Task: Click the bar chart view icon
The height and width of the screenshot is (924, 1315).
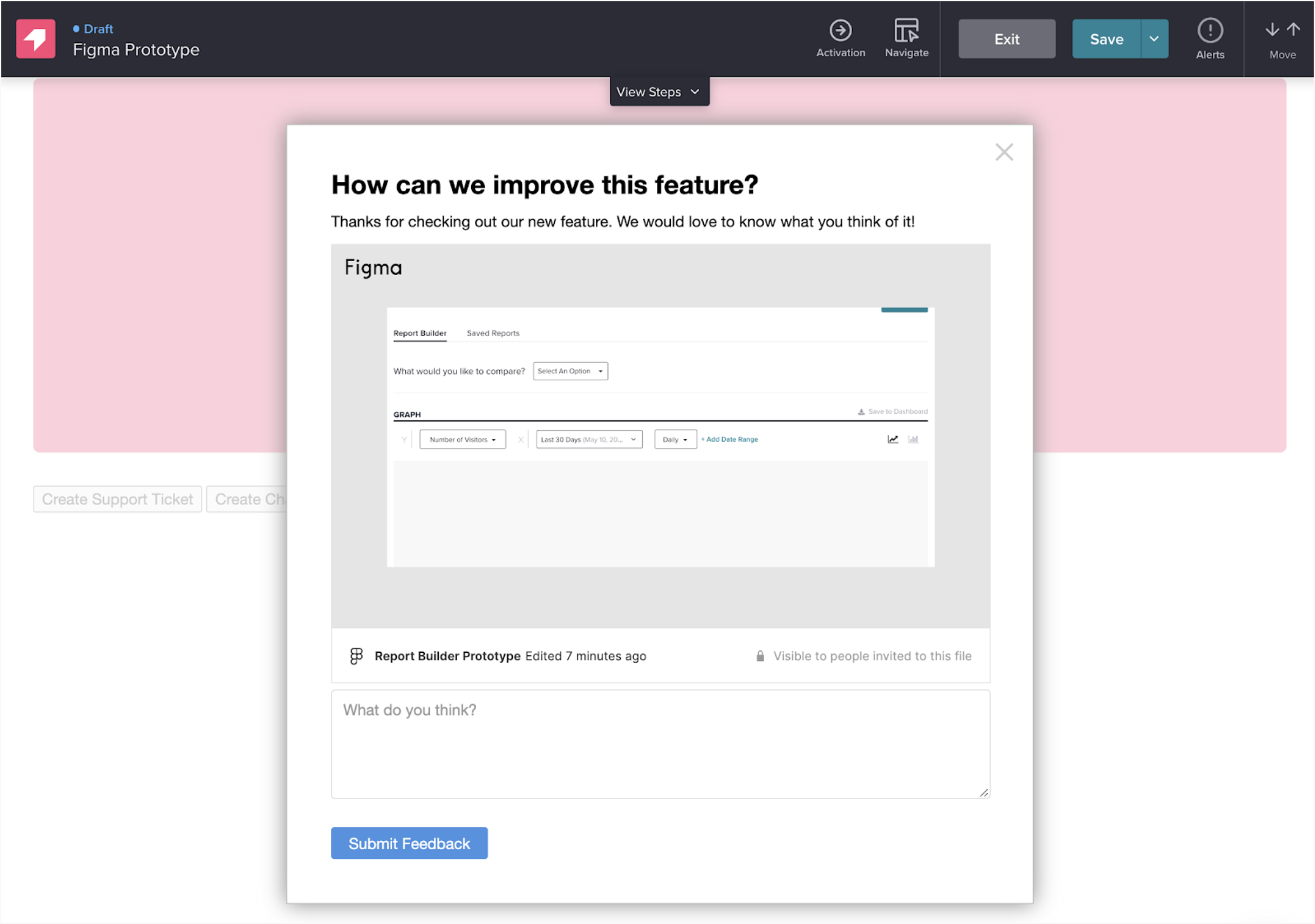Action: [x=913, y=439]
